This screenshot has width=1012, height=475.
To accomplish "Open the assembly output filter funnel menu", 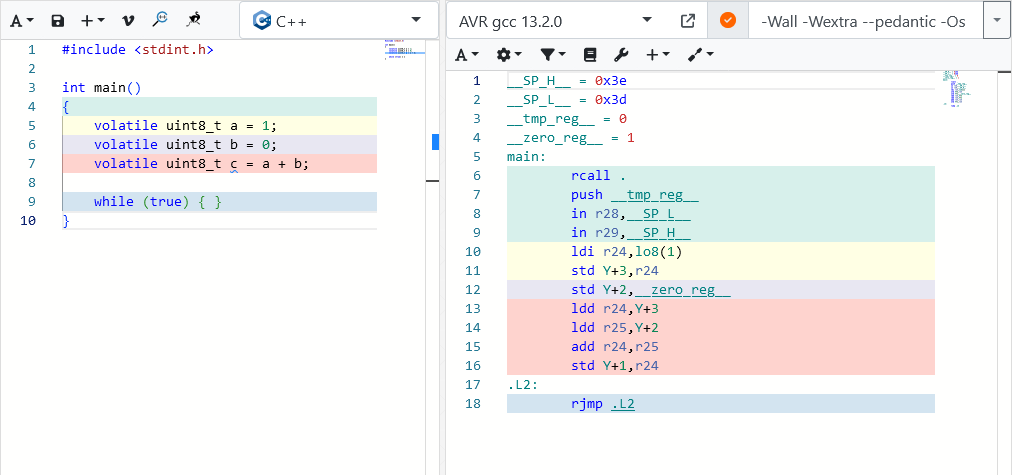I will [x=552, y=55].
